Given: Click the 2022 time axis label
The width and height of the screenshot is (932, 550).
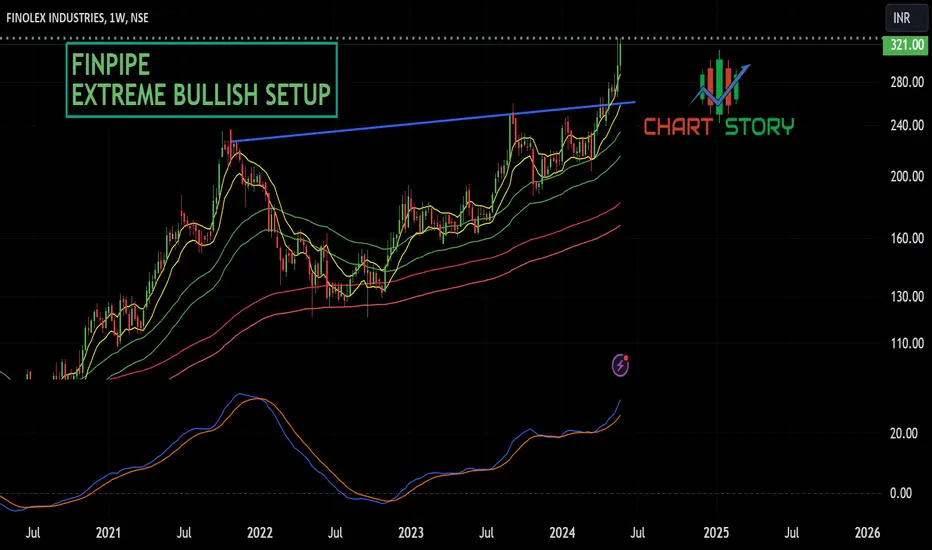Looking at the screenshot, I should 259,532.
